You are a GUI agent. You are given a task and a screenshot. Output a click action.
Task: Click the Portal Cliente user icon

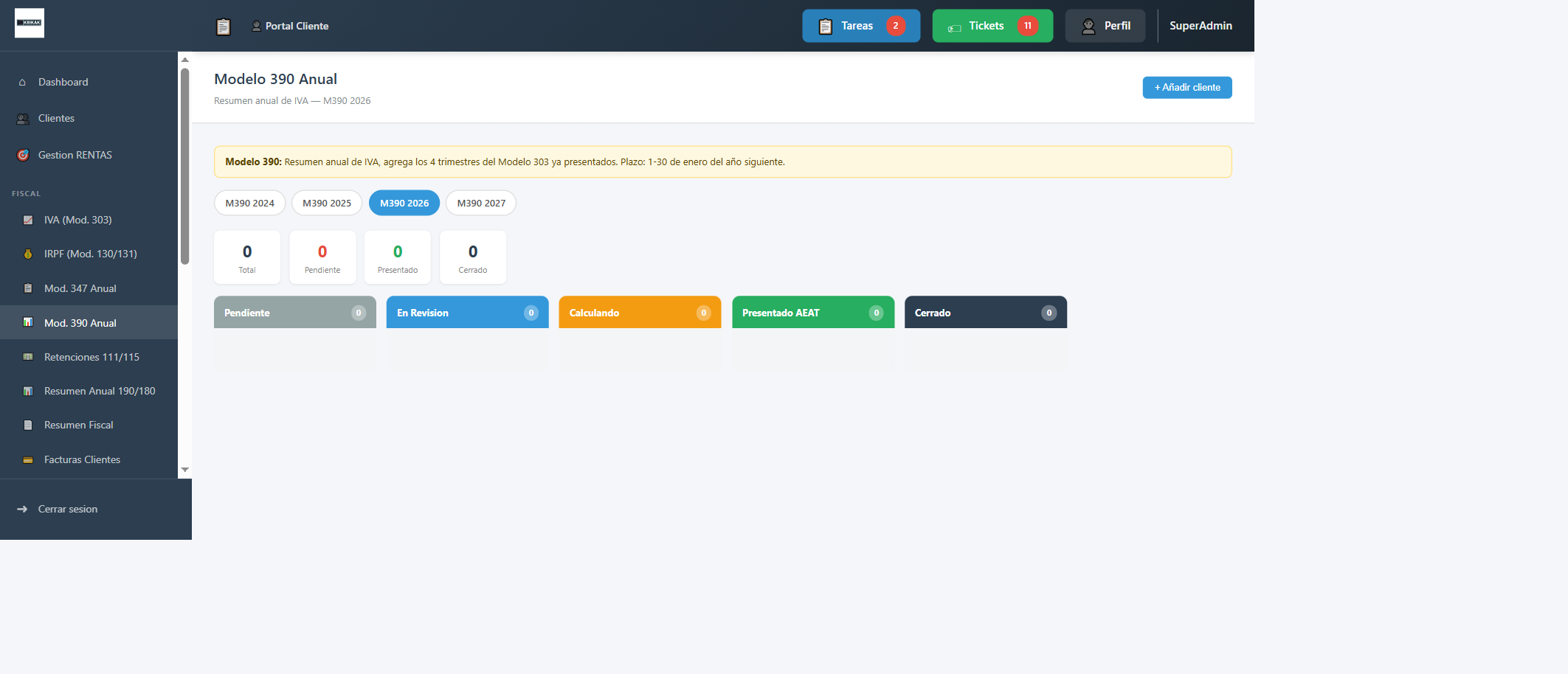(x=256, y=26)
